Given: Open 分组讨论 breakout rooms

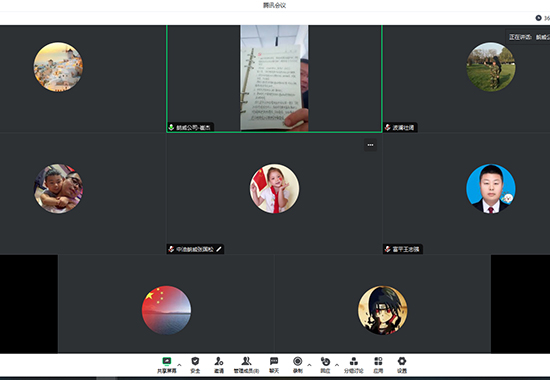Looking at the screenshot, I should 354,365.
